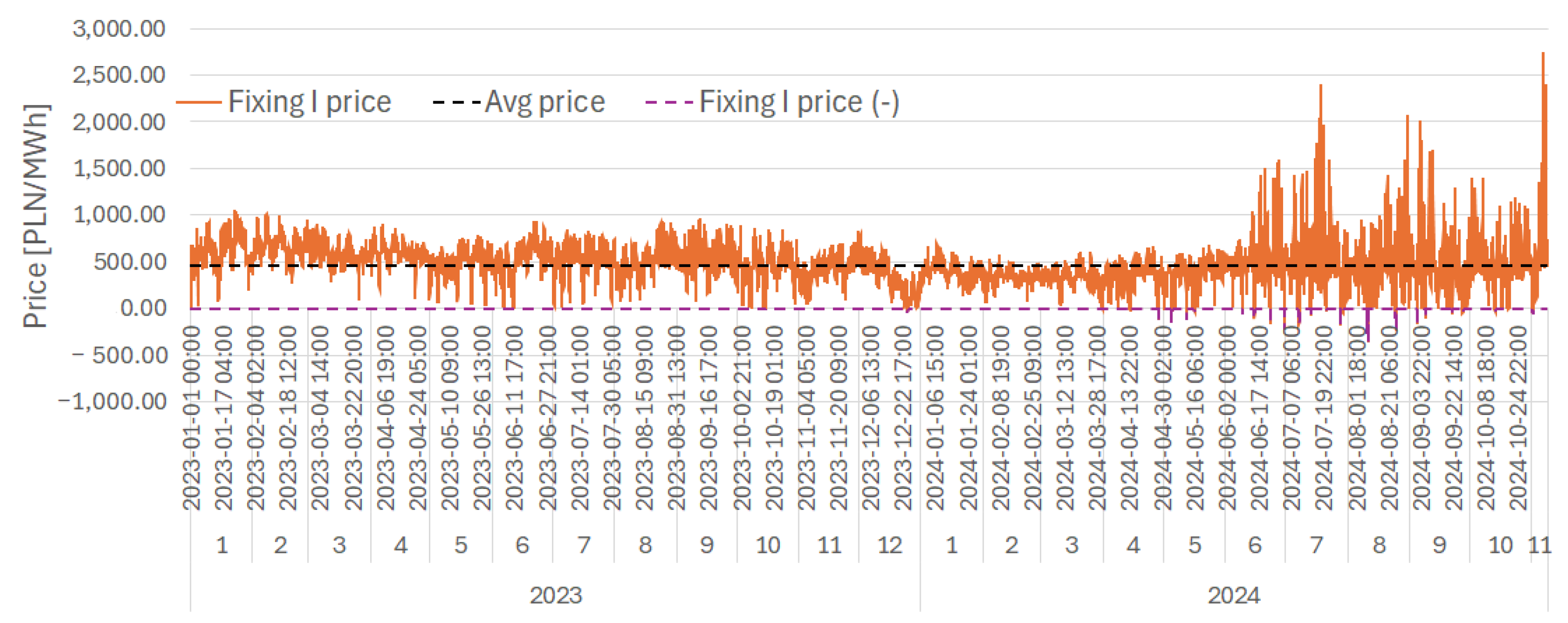The width and height of the screenshot is (1568, 623).
Task: Click the 500.00 y-axis label
Action: pyautogui.click(x=130, y=262)
